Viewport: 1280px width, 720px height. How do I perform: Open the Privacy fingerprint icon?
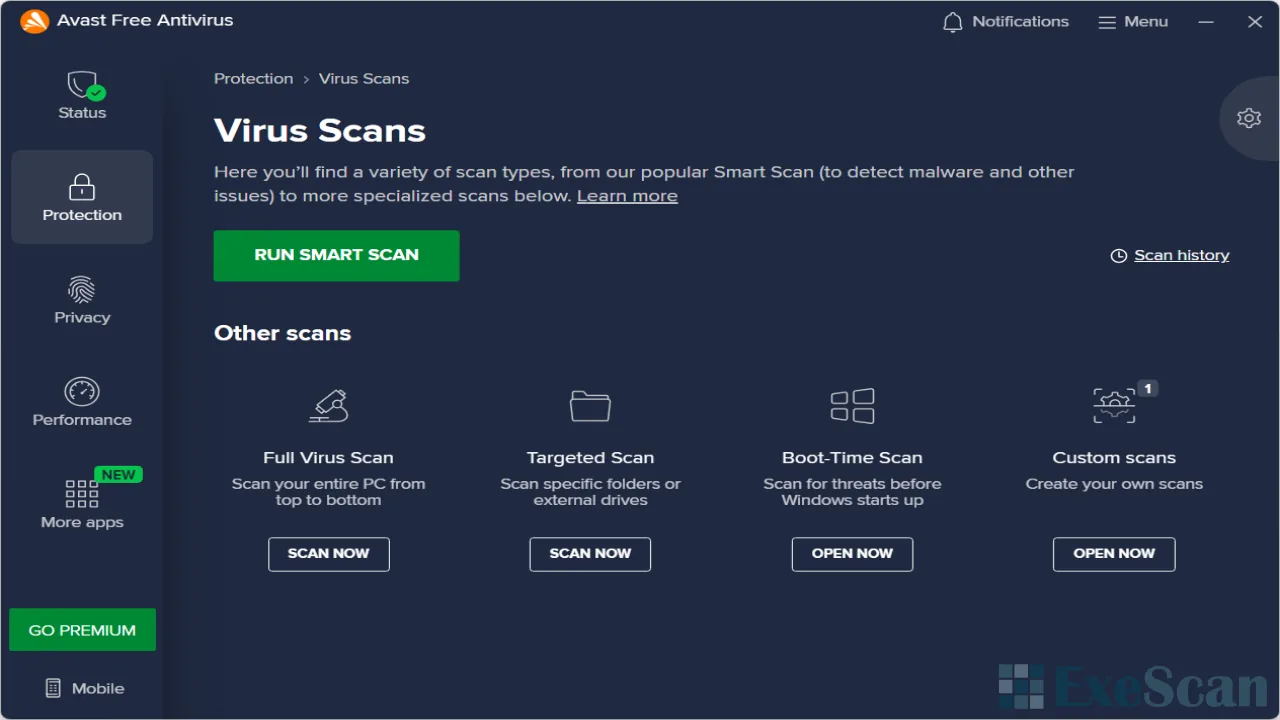[82, 290]
